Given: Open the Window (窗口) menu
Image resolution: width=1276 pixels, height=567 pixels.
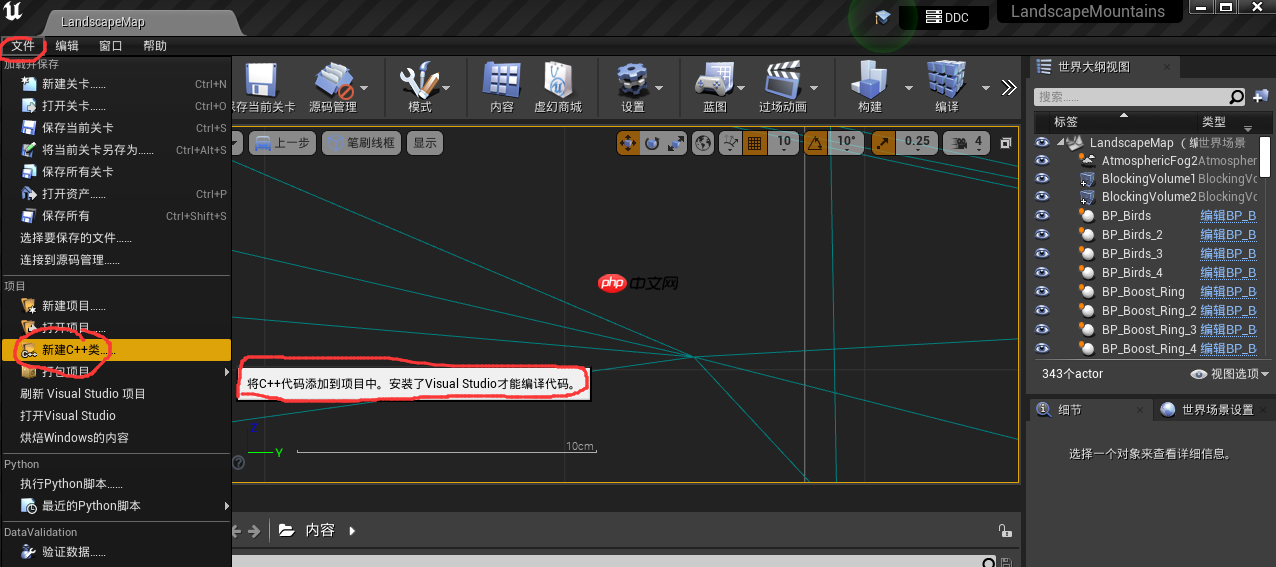Looking at the screenshot, I should pyautogui.click(x=111, y=46).
